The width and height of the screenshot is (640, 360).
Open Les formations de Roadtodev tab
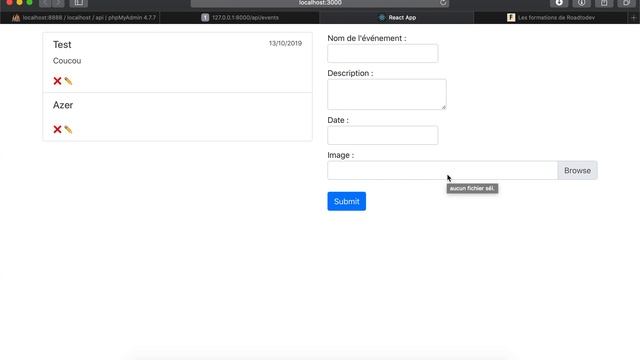pyautogui.click(x=551, y=18)
